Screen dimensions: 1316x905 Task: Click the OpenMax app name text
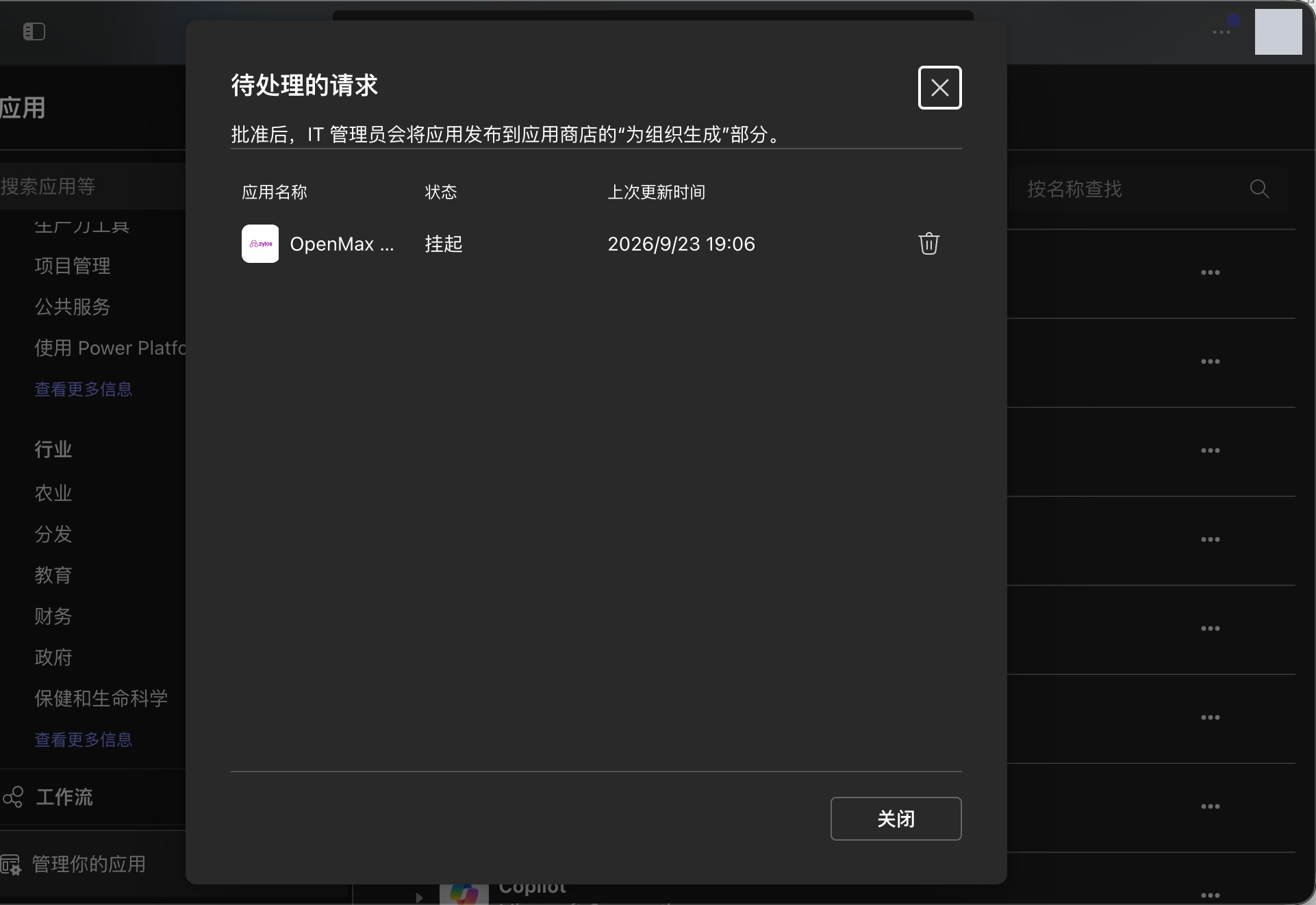[x=342, y=244]
